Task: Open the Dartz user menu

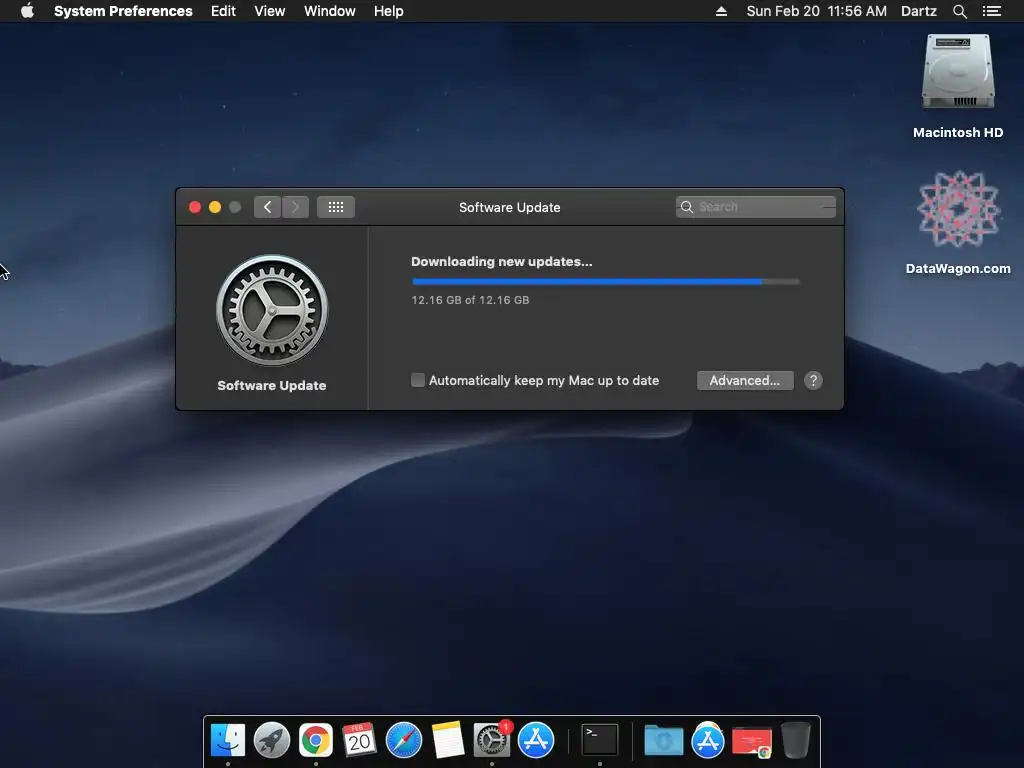Action: tap(918, 11)
